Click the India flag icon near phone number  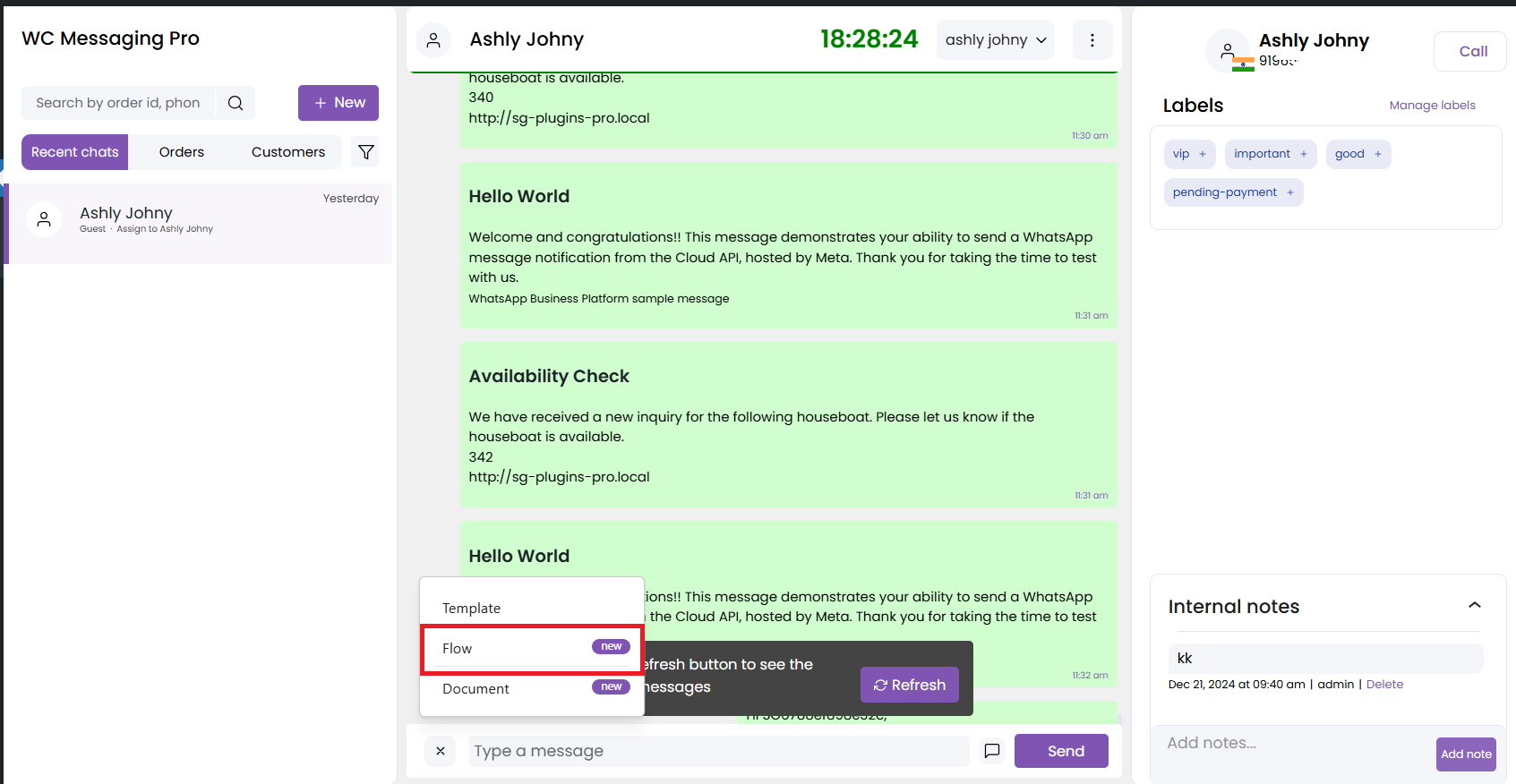click(x=1243, y=64)
